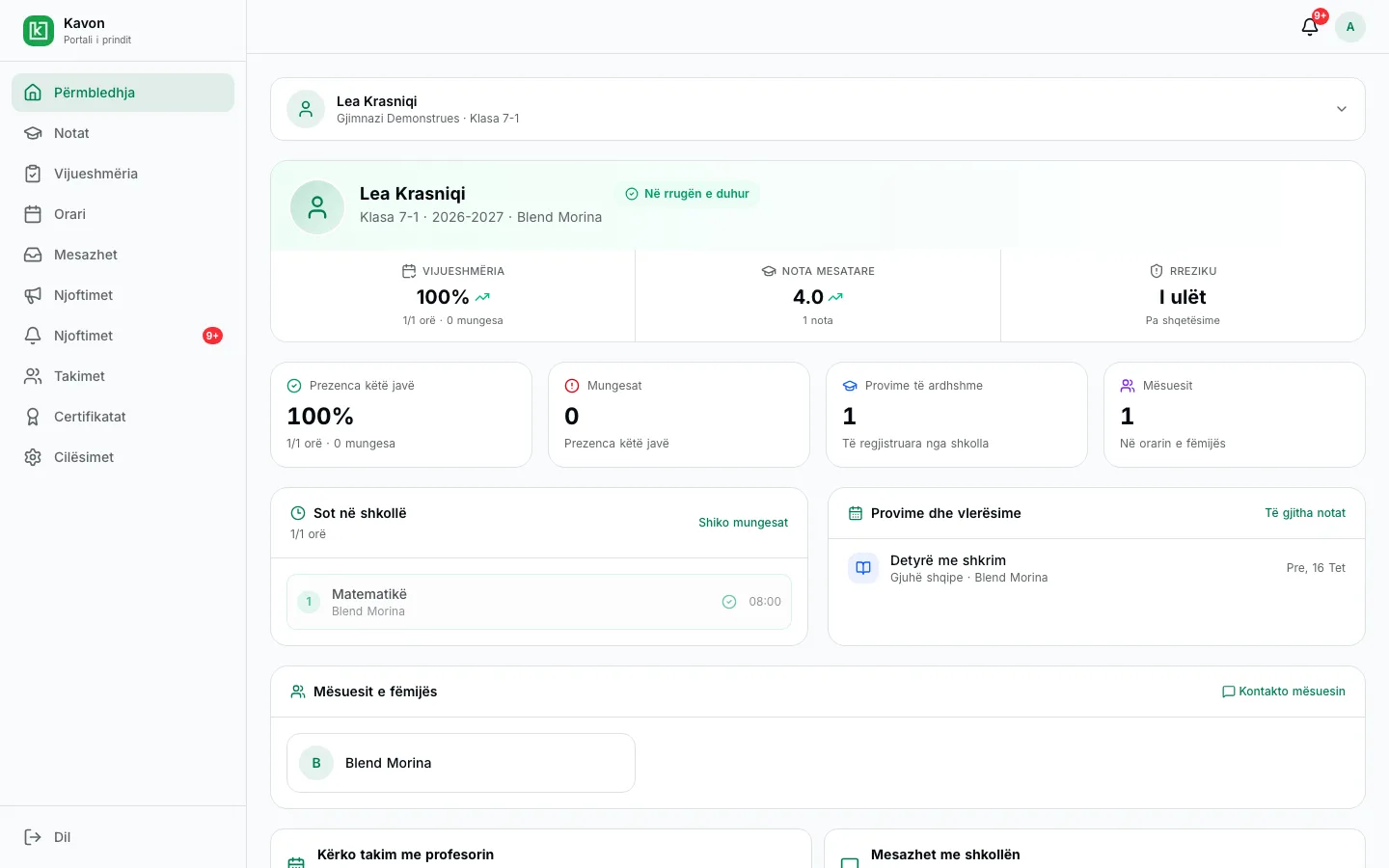Open the child selector showing Gjimnazi Demonstrues
1389x868 pixels.
(x=818, y=109)
